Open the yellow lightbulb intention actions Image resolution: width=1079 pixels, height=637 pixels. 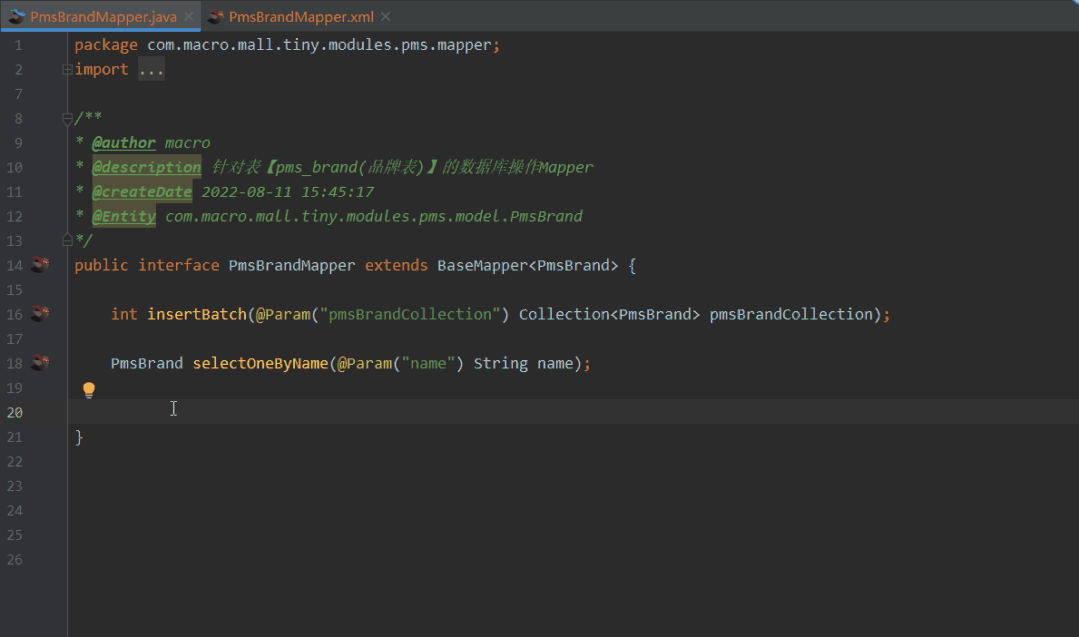(89, 390)
